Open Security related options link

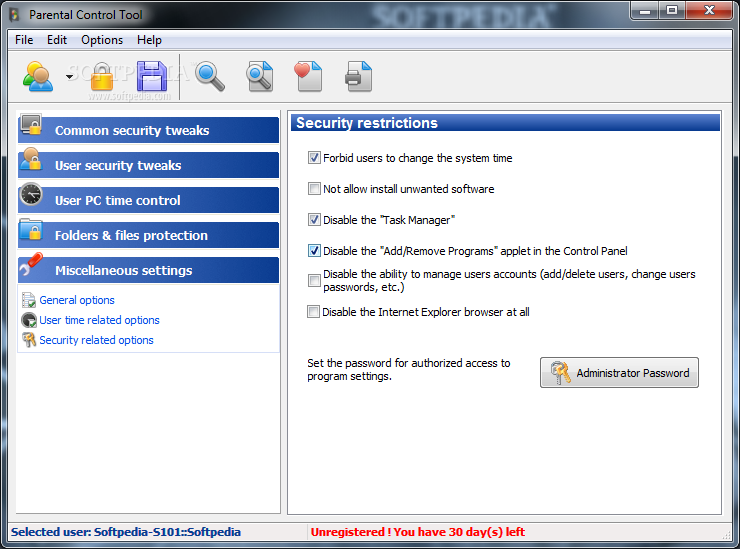point(96,340)
